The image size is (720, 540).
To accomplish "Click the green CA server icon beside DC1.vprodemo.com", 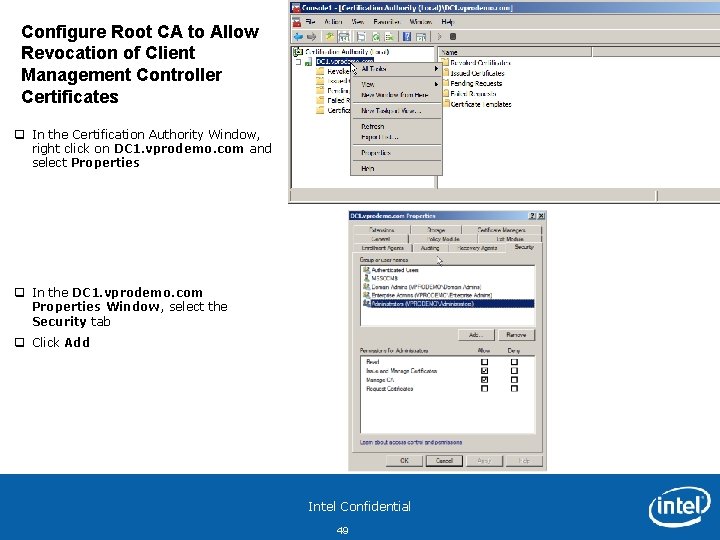I will (x=309, y=62).
